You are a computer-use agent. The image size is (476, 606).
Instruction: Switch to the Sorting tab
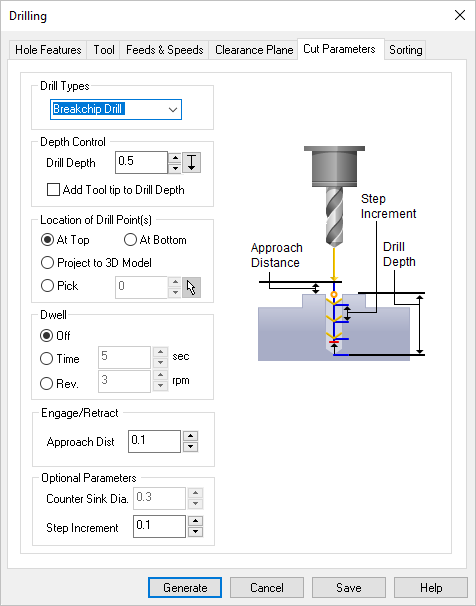[x=405, y=50]
